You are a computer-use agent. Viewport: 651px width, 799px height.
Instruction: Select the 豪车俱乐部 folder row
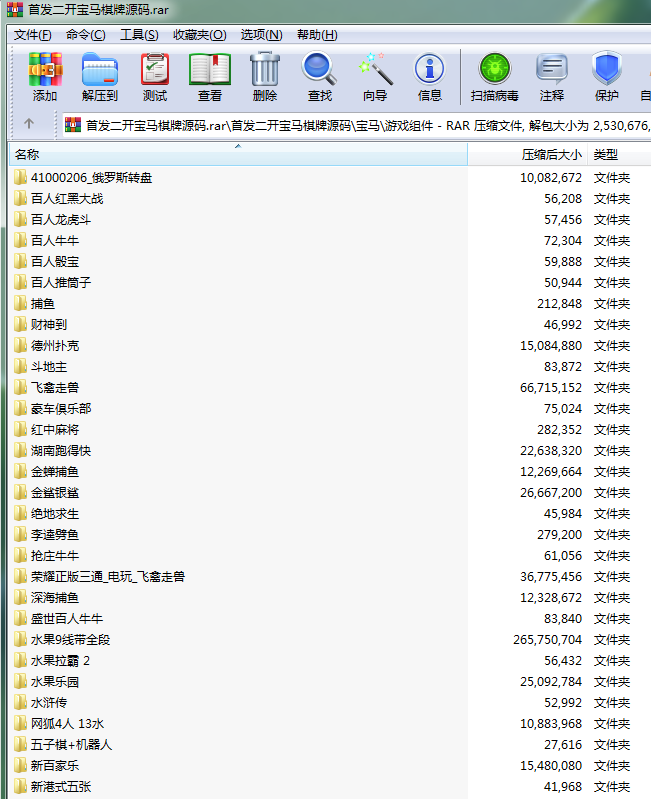click(x=330, y=409)
